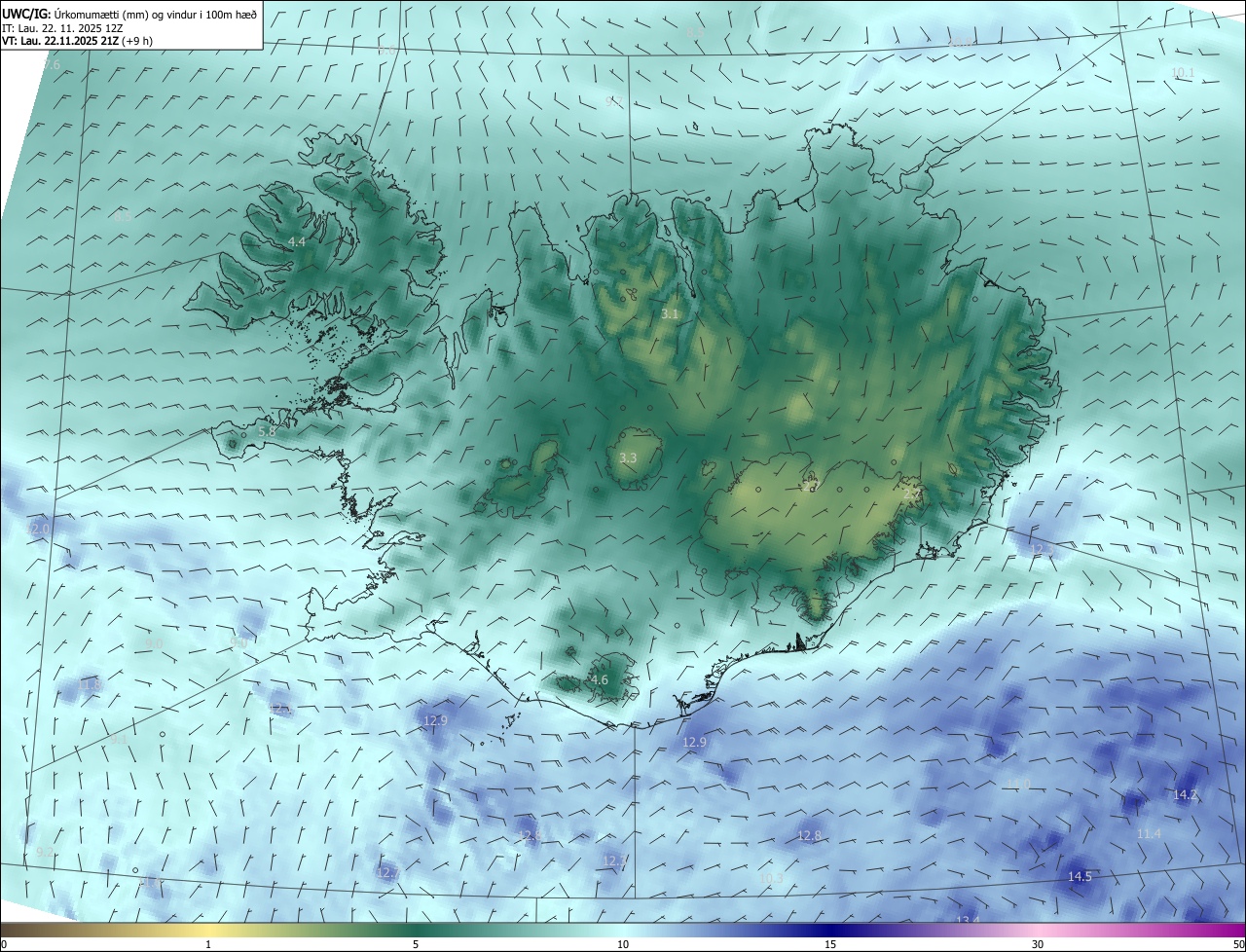Click the 11.8 value label
This screenshot has height=952, width=1246.
(x=90, y=685)
